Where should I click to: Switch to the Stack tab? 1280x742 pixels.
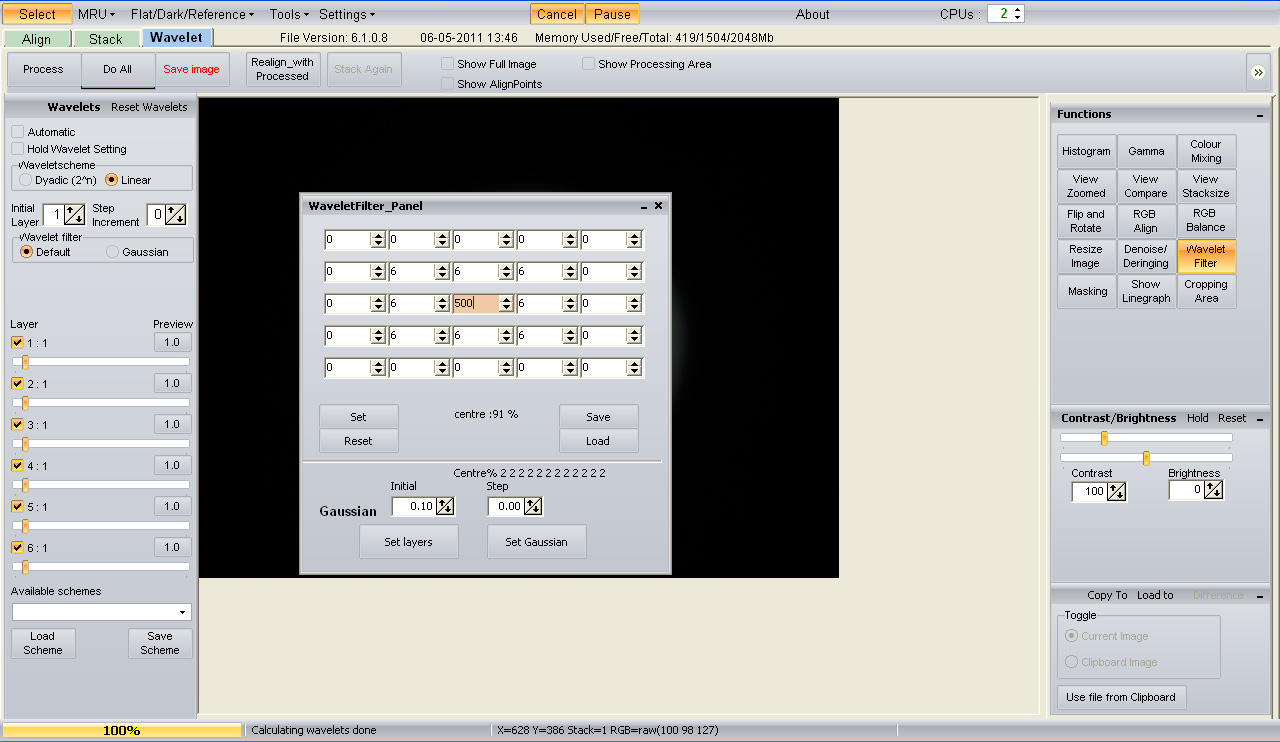(x=105, y=39)
